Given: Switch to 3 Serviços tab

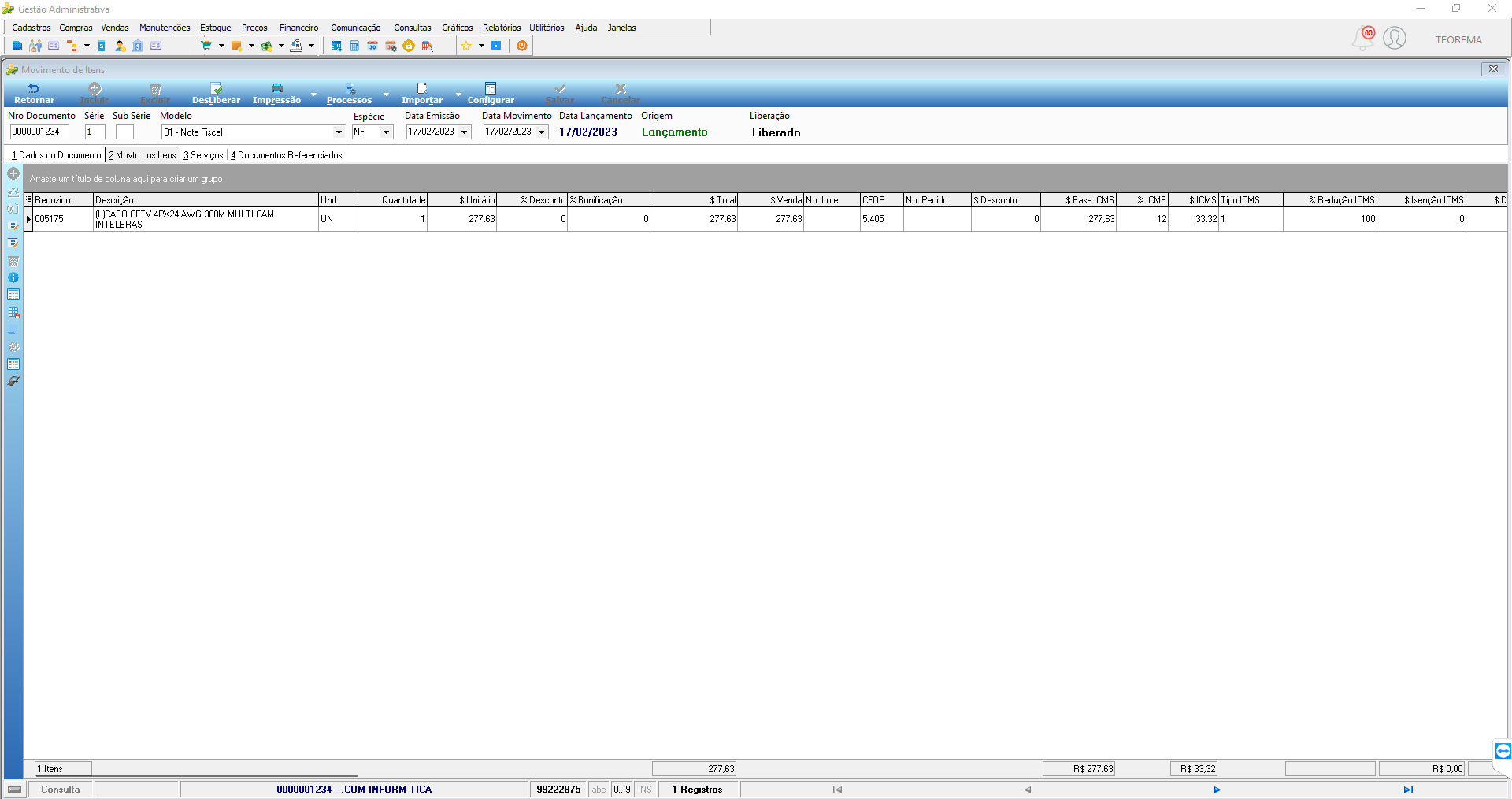Looking at the screenshot, I should click(x=203, y=155).
